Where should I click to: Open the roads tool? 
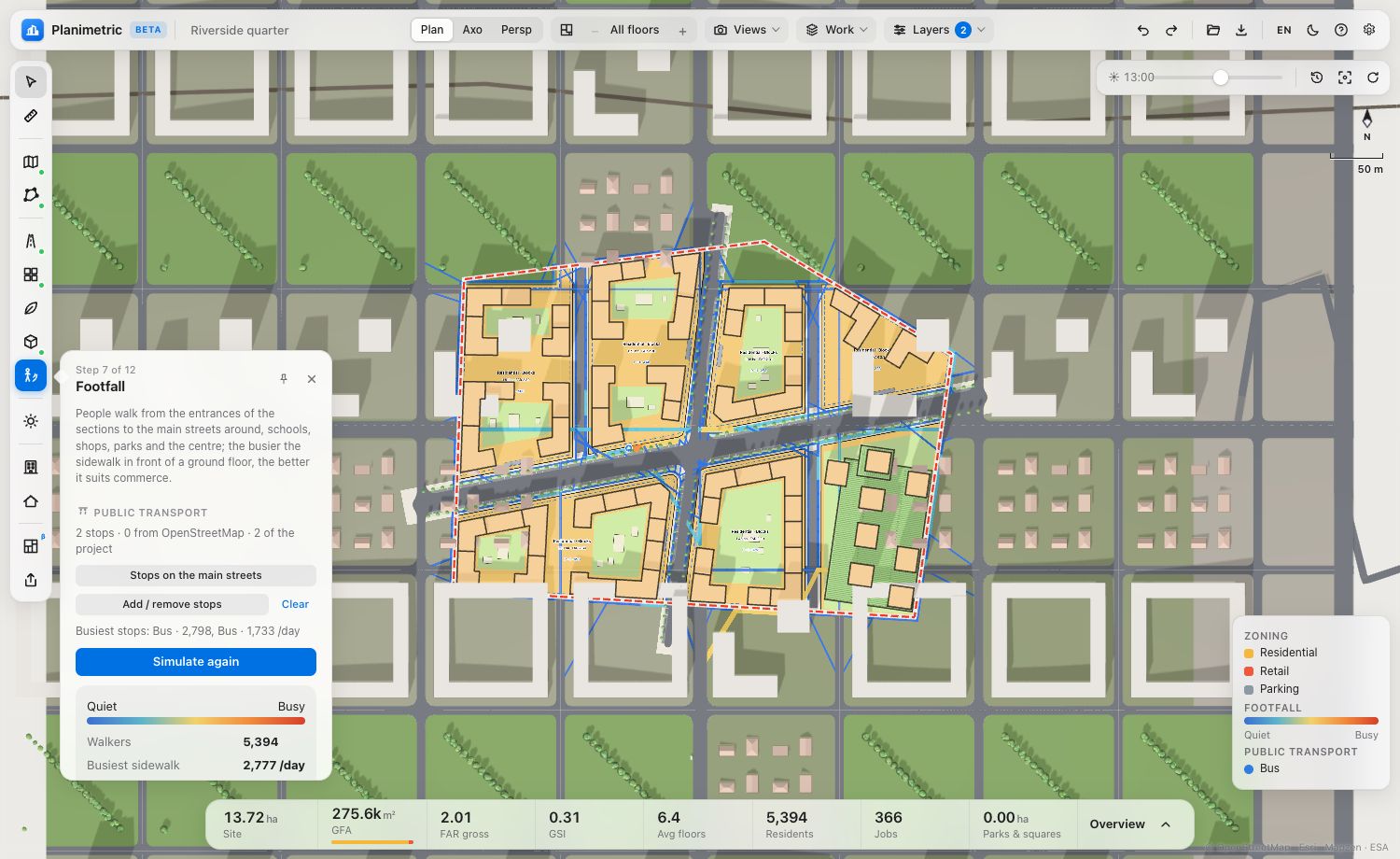point(31,241)
